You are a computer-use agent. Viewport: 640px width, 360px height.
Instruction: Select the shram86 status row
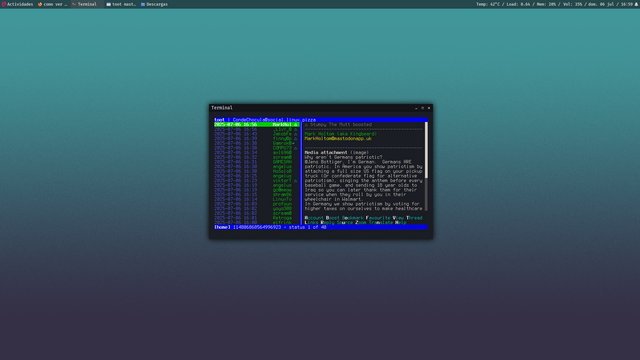(257, 195)
